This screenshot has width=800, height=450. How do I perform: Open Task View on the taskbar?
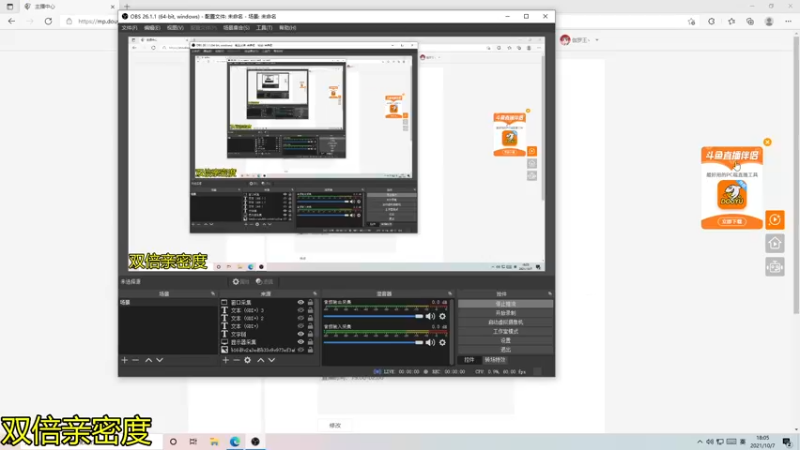click(193, 441)
